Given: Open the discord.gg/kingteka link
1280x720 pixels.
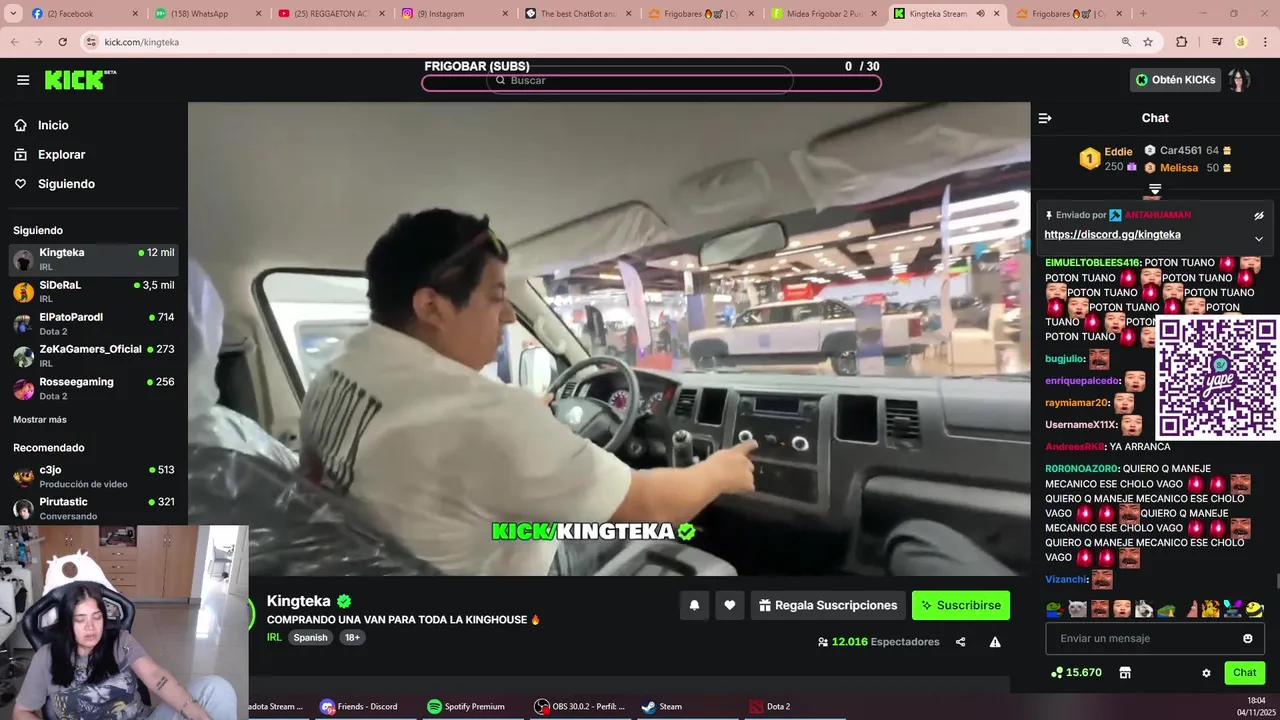Looking at the screenshot, I should 1112,235.
